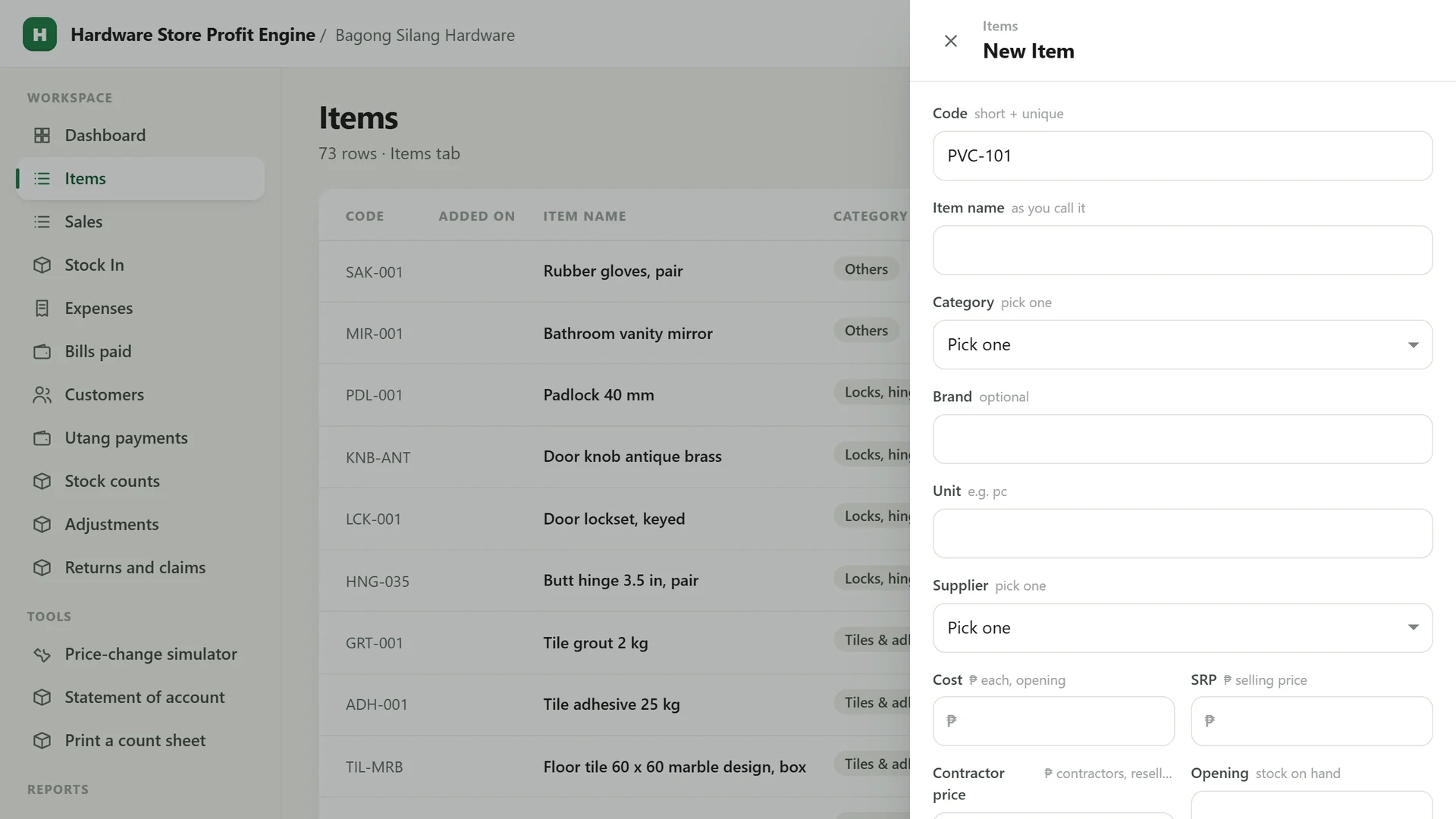The height and width of the screenshot is (819, 1456).
Task: Click the Dashboard grid icon
Action: click(42, 135)
